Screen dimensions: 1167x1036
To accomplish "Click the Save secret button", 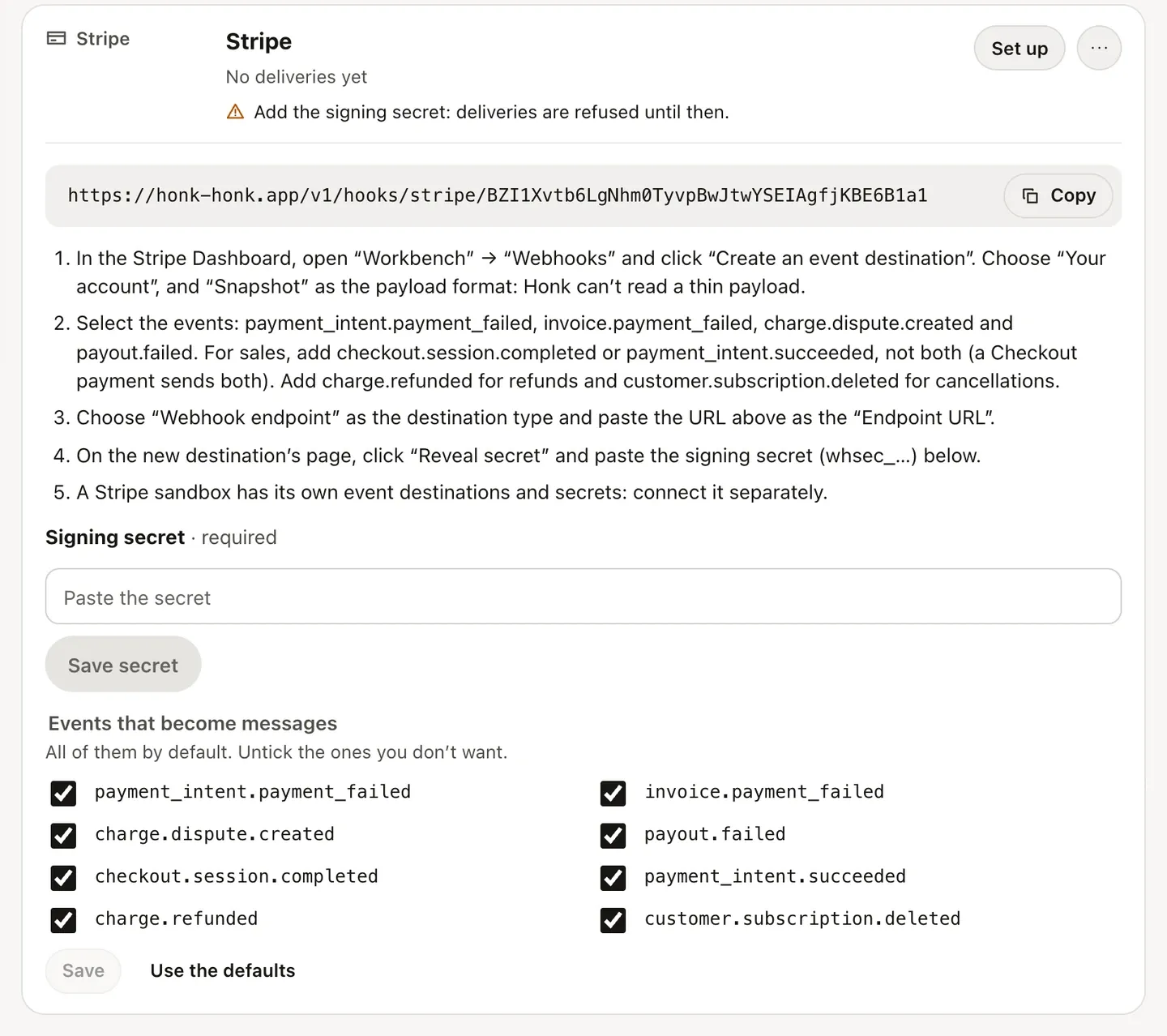I will click(x=123, y=665).
